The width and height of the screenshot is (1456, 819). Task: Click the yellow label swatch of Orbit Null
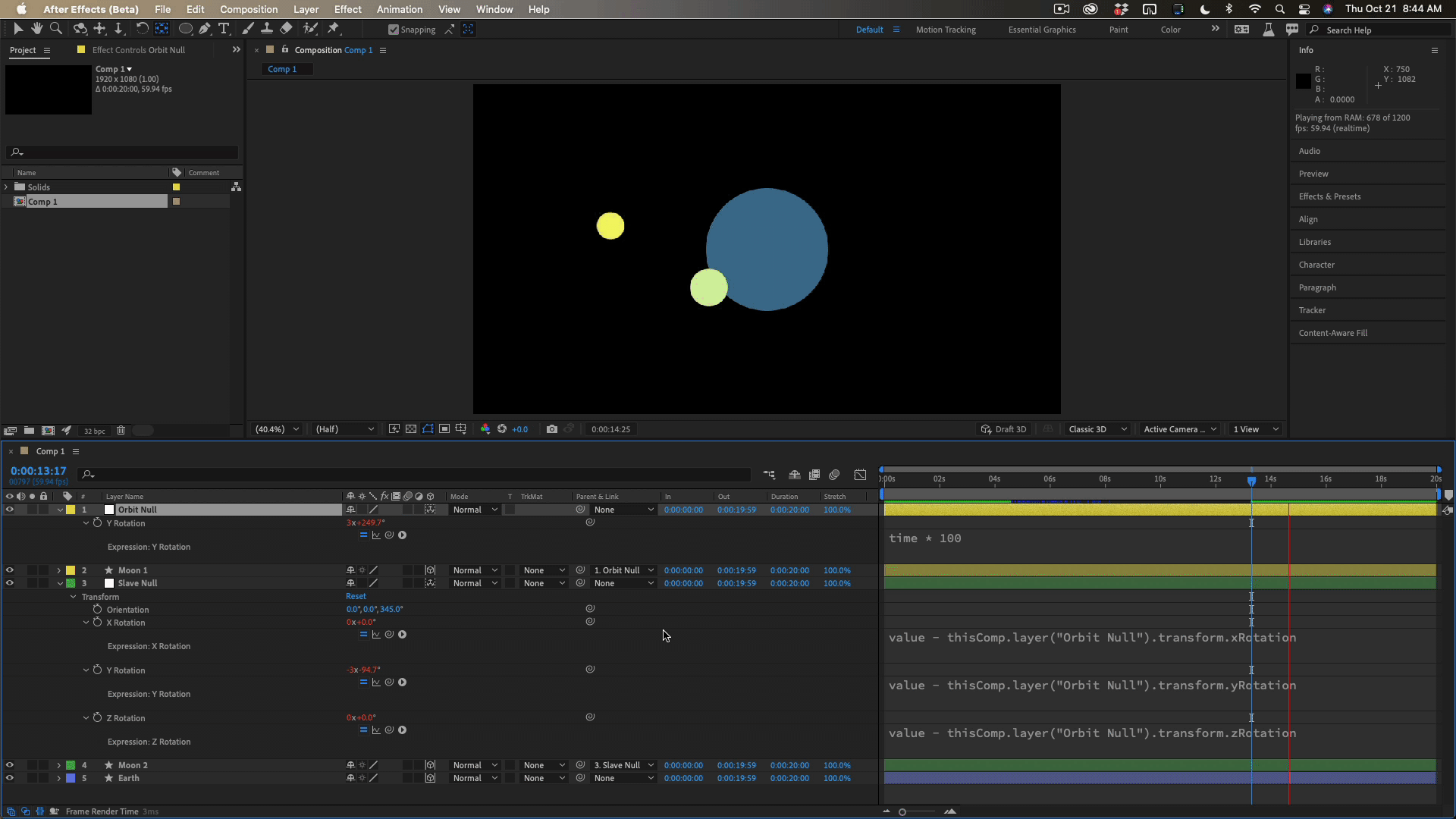(71, 510)
